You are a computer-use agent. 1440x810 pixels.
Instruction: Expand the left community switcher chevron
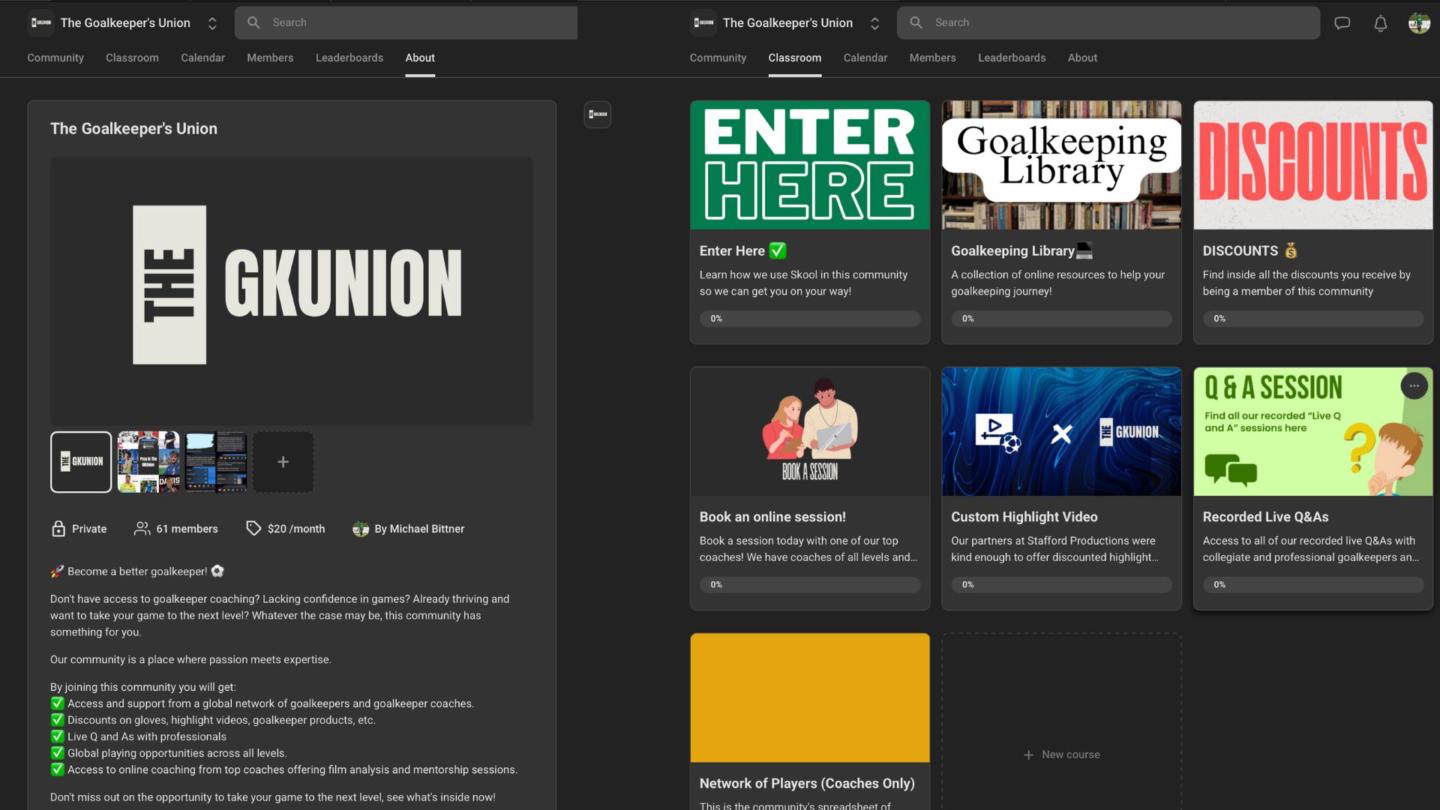point(212,23)
